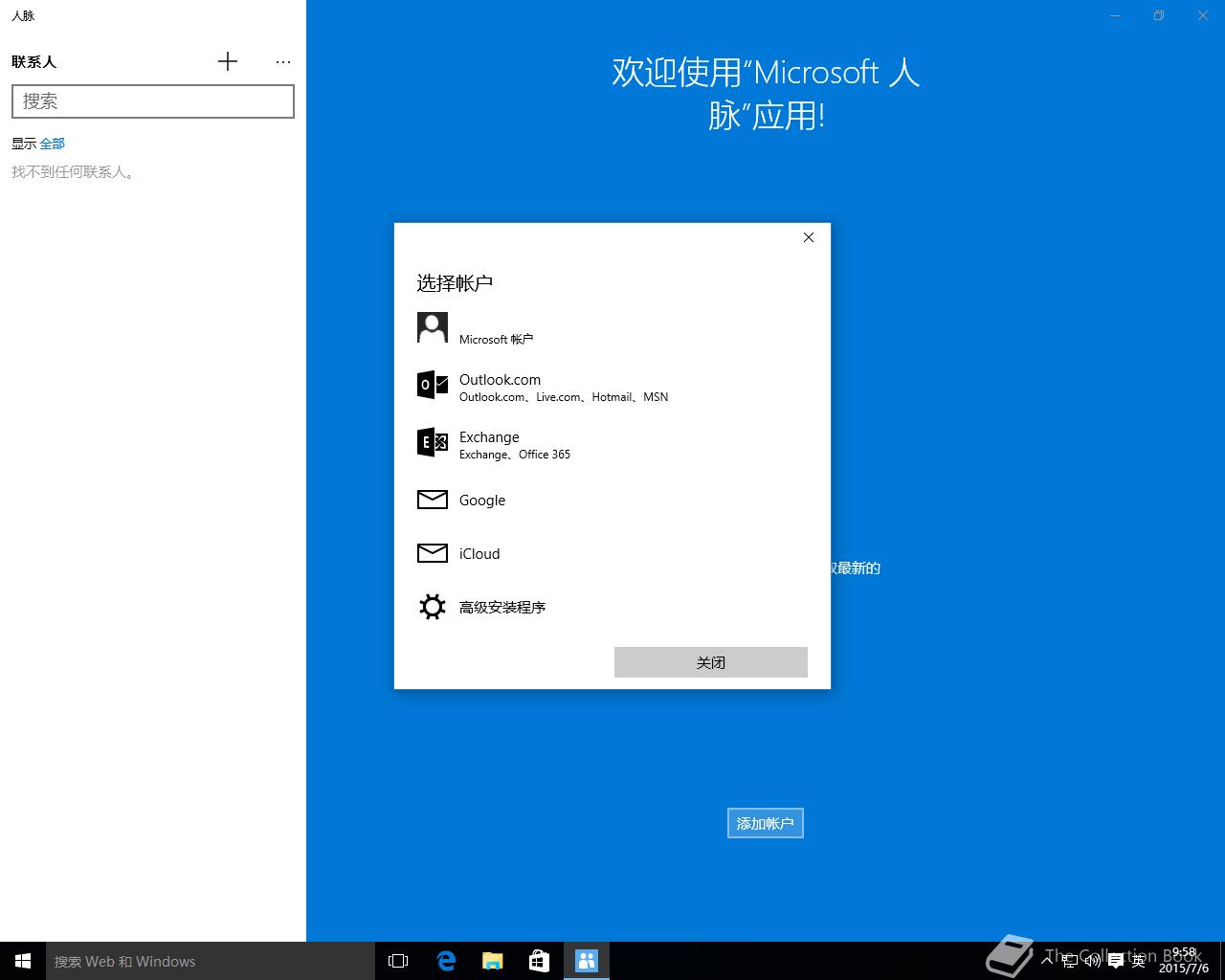Screen dimensions: 1225x980
Task: Open the 全部 filter link
Action: pyautogui.click(x=53, y=144)
